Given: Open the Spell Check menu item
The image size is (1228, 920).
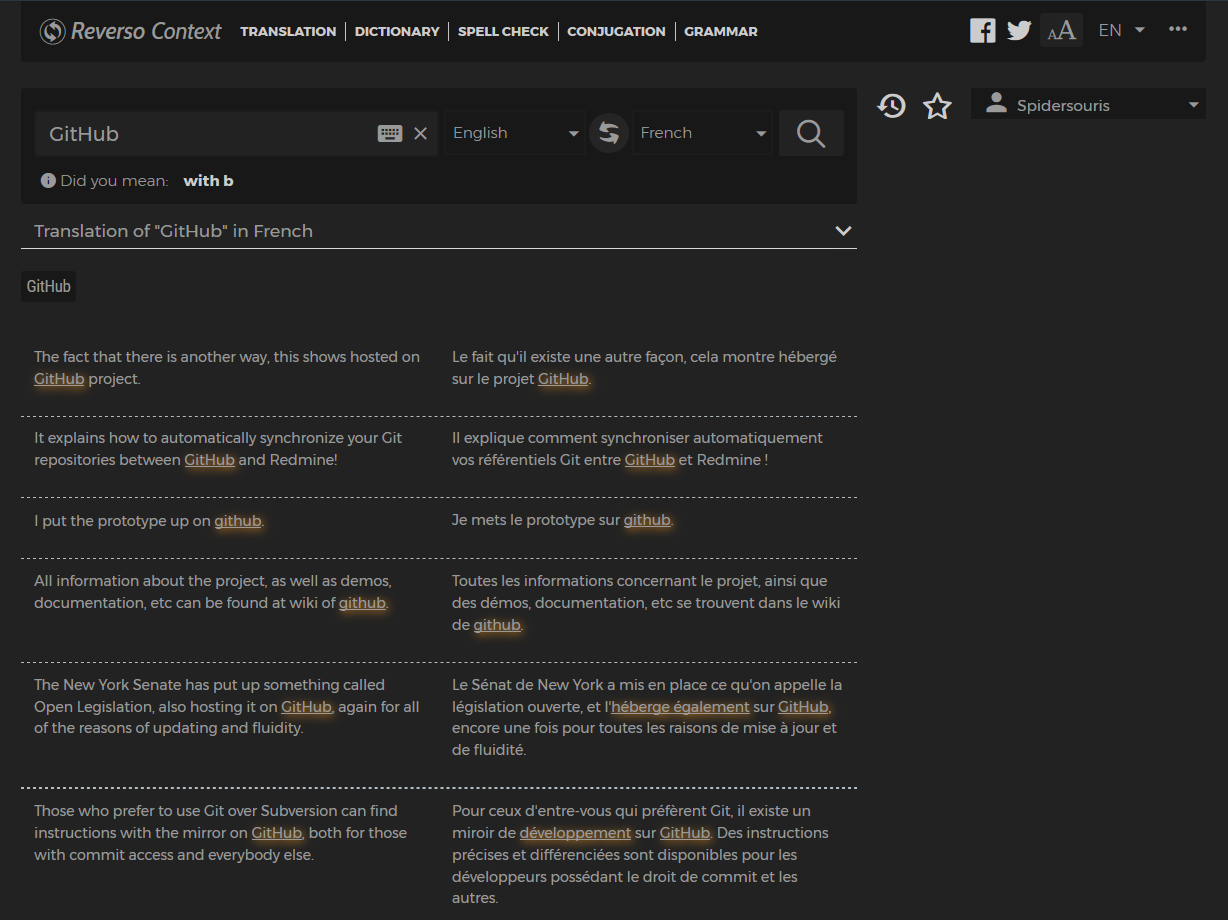Looking at the screenshot, I should [503, 31].
